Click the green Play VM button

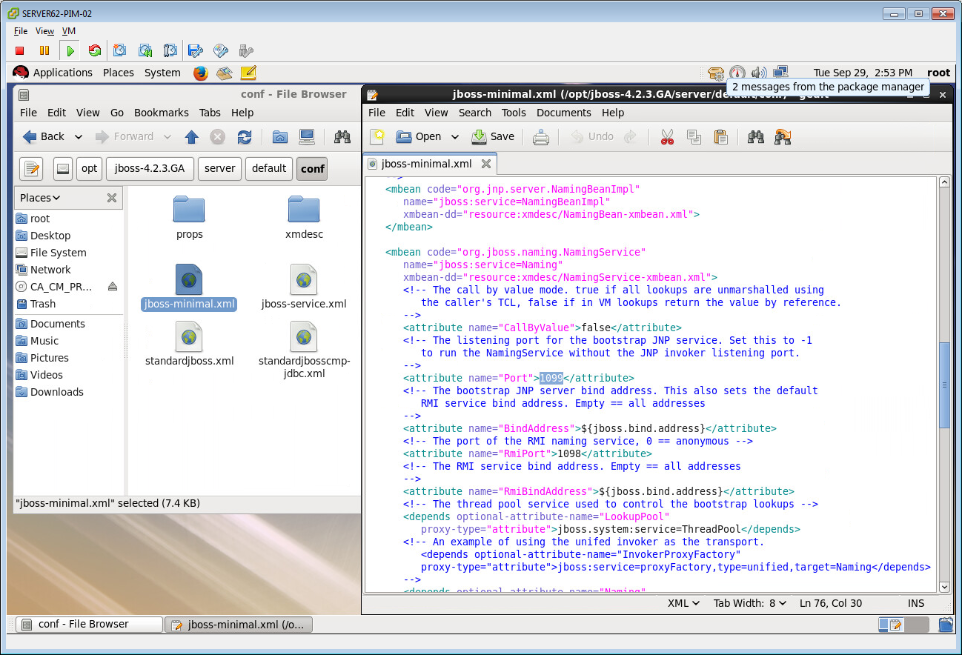coord(70,51)
